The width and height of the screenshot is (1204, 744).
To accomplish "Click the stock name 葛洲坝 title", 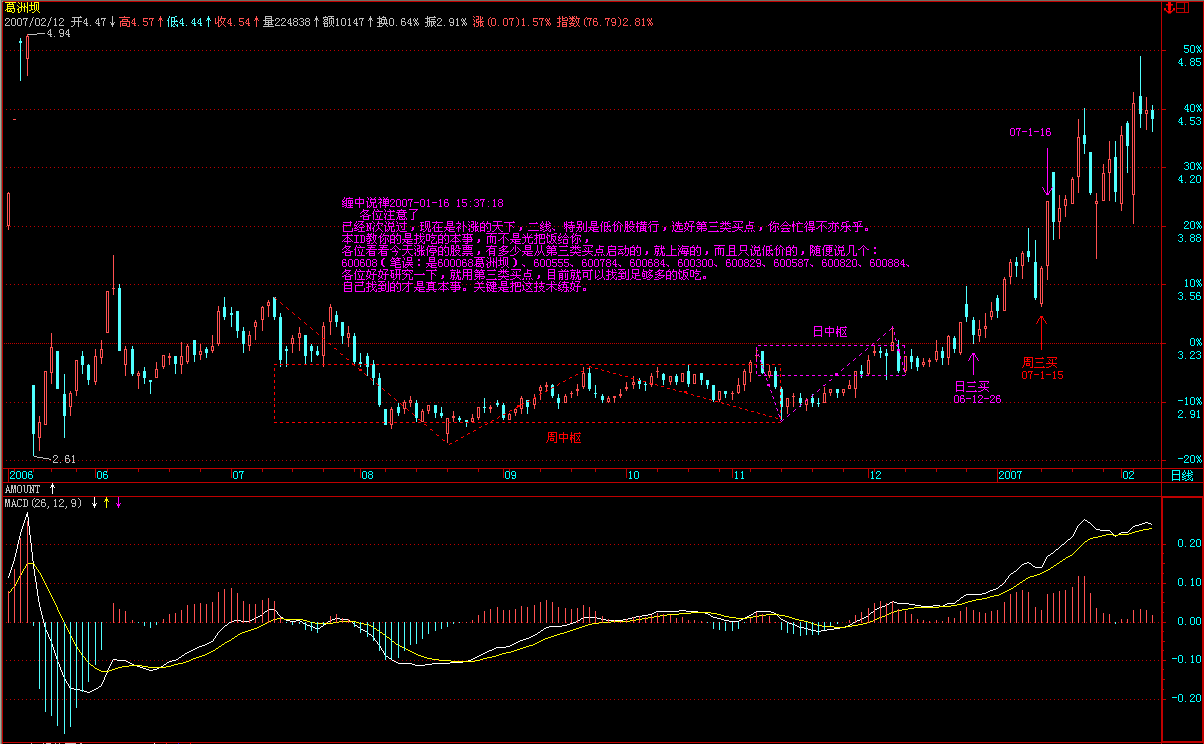I will click(20, 7).
